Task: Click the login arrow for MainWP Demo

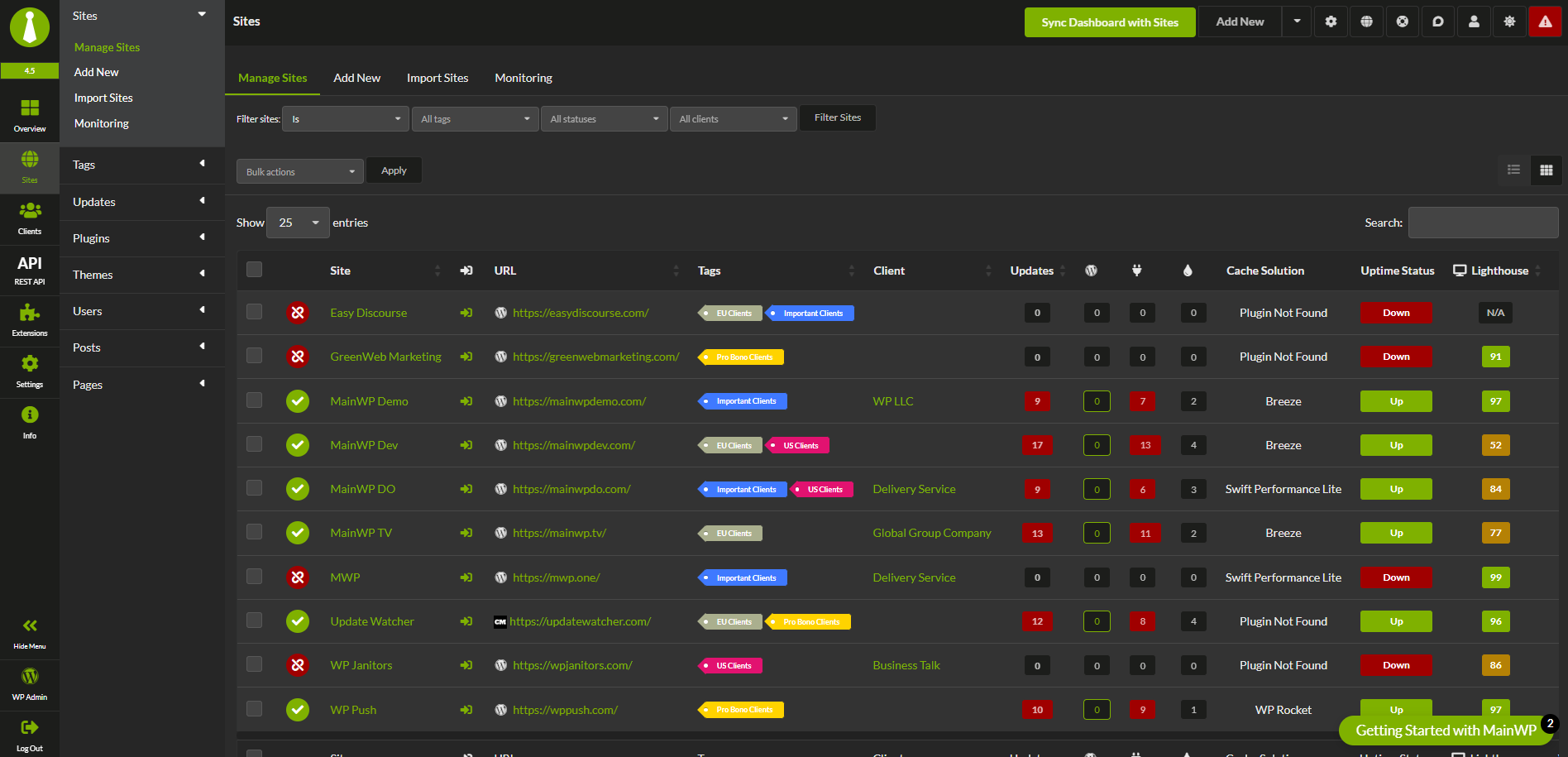Action: click(466, 401)
